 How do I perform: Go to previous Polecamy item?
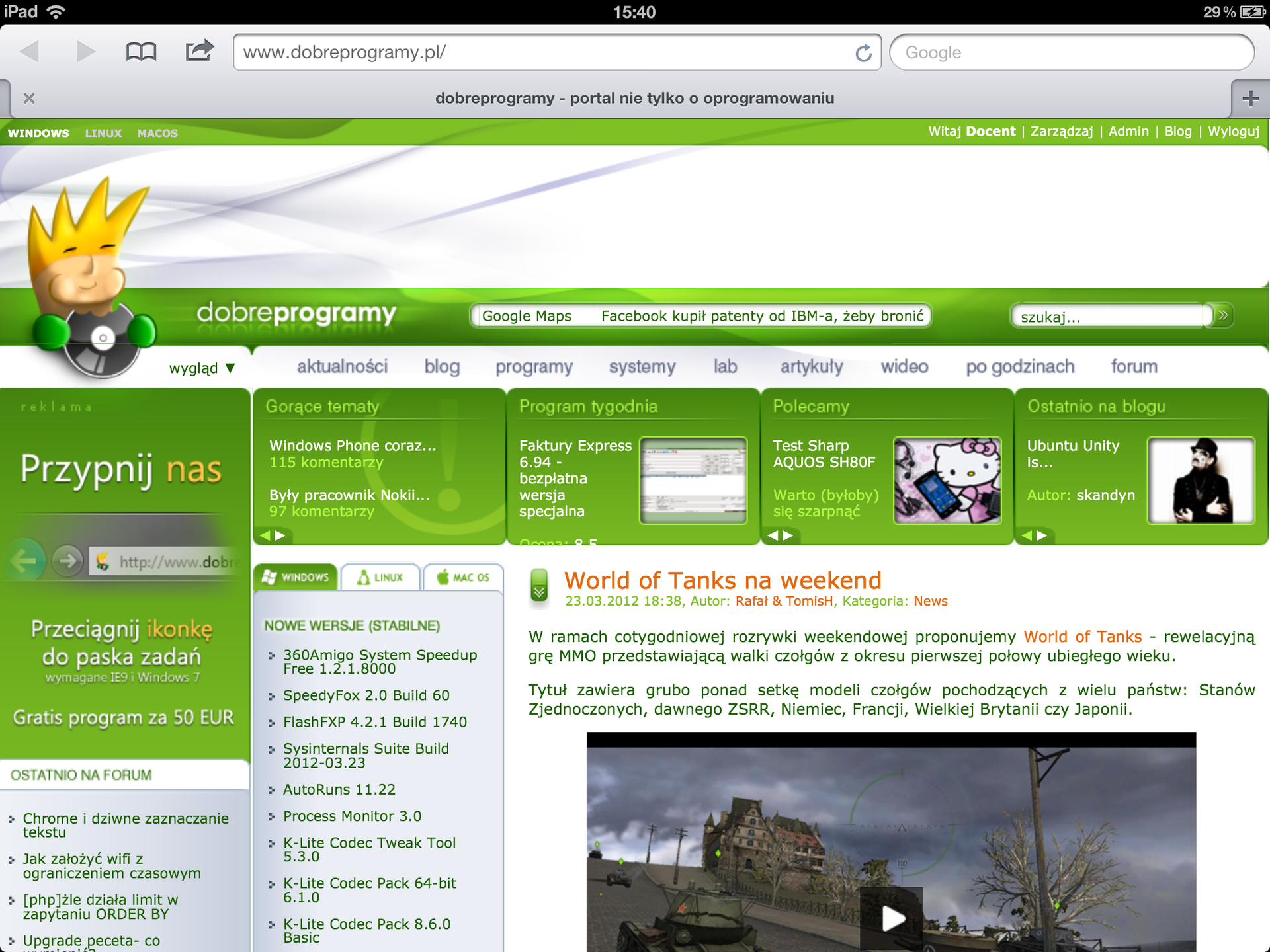tap(773, 535)
